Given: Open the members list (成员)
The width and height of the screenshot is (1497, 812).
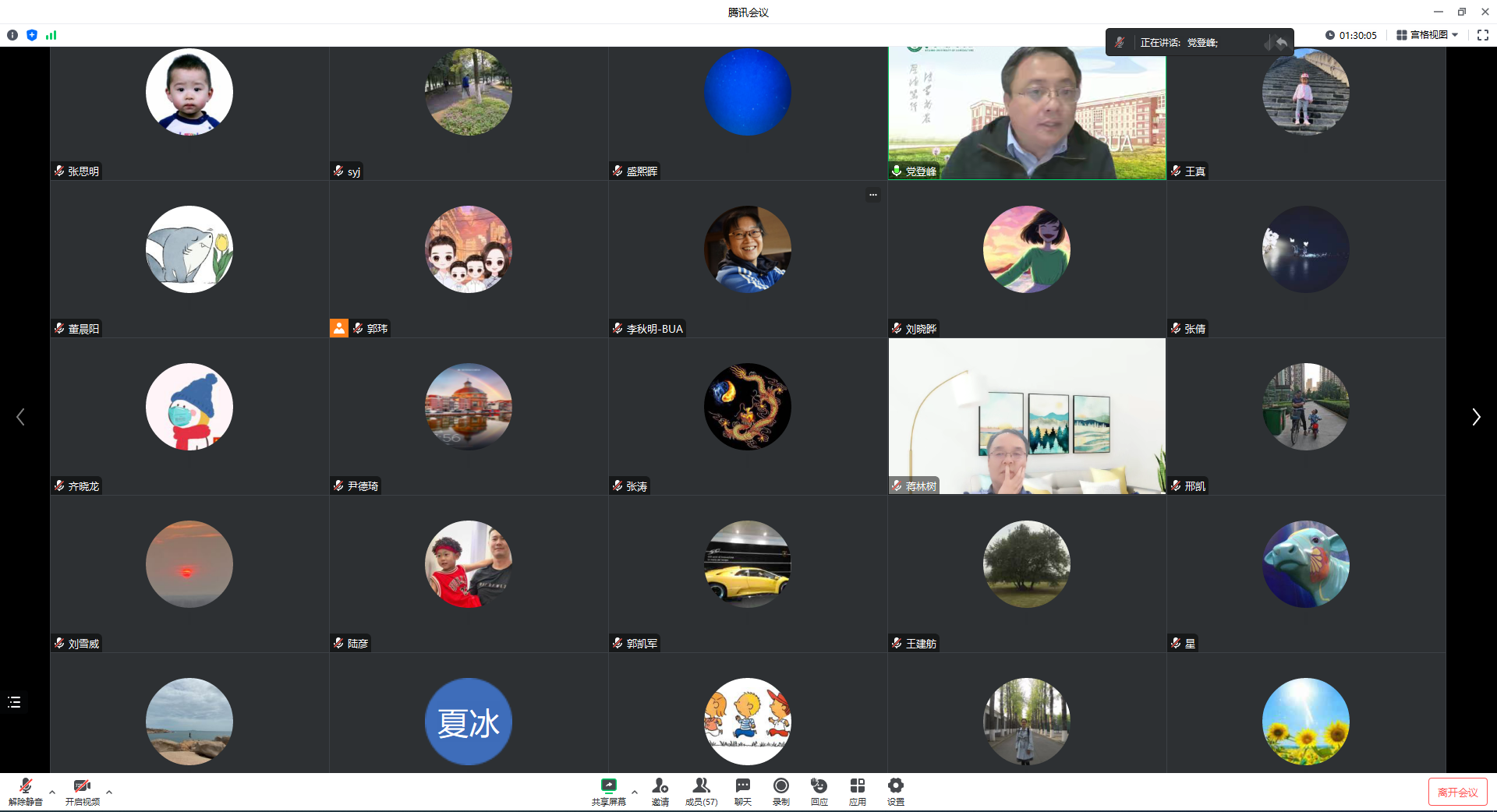Looking at the screenshot, I should click(701, 791).
